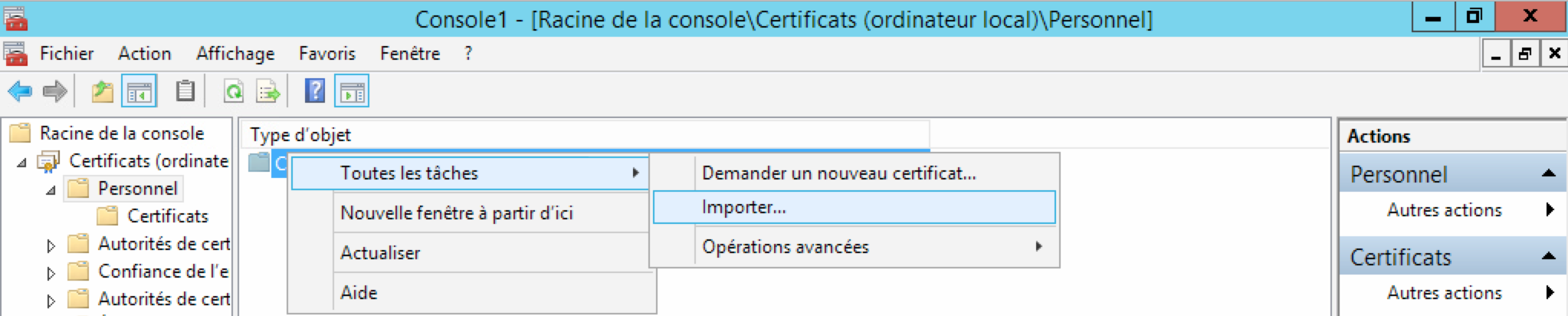The image size is (1568, 316).
Task: Toggle the show/hide console tree icon
Action: (x=139, y=92)
